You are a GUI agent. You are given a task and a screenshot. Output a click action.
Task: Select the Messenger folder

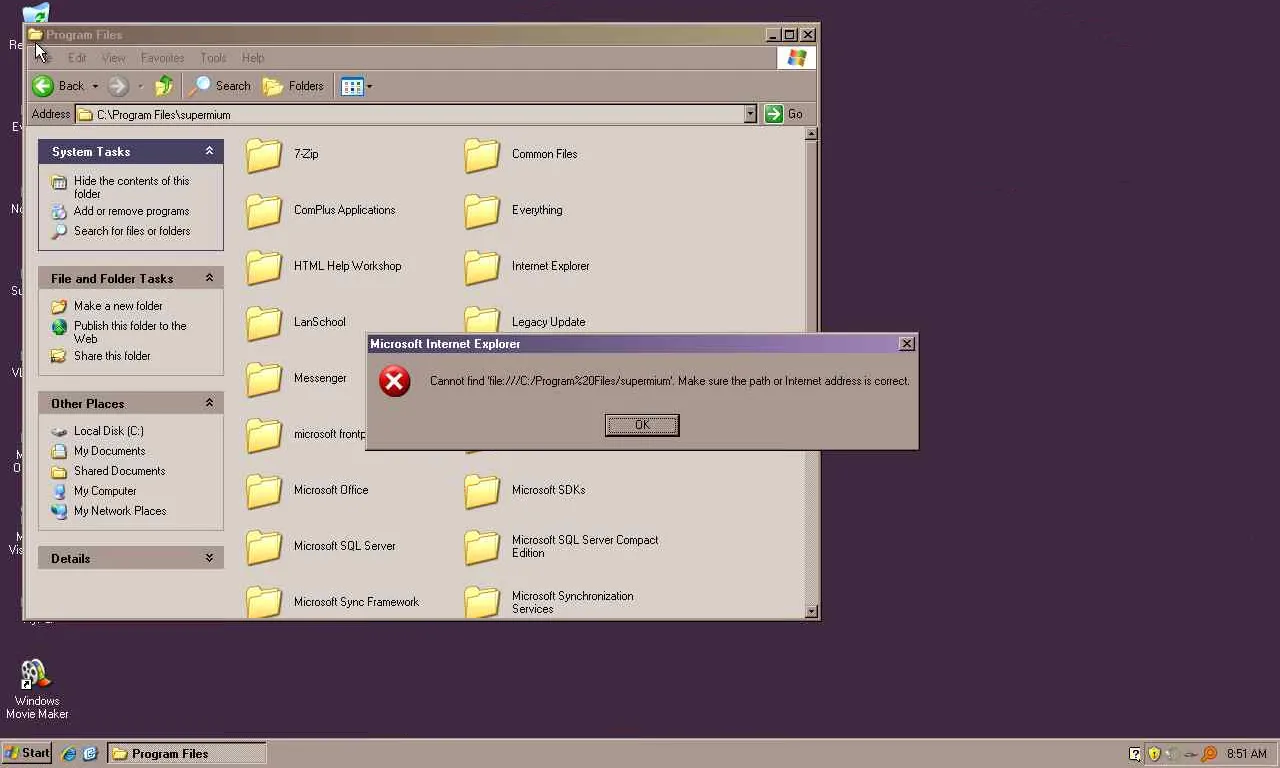click(297, 378)
